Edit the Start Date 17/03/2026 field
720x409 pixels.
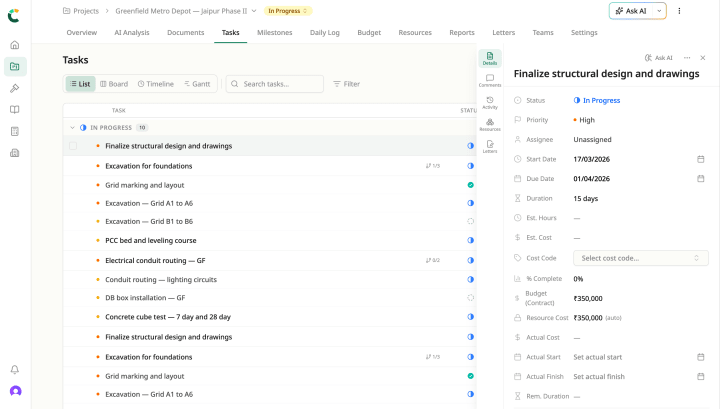[591, 159]
